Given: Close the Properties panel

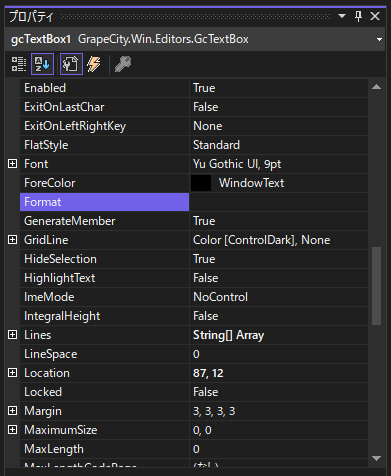Looking at the screenshot, I should [x=375, y=16].
